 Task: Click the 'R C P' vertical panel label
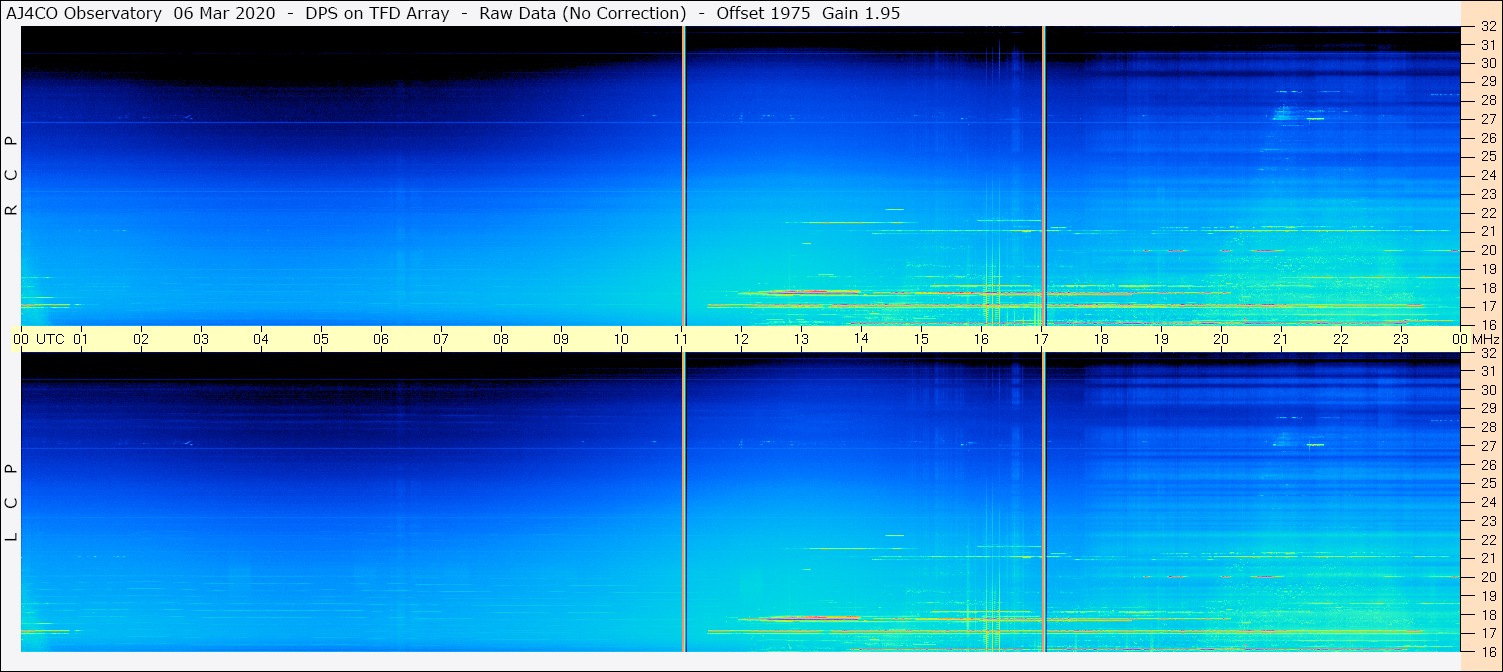pos(12,176)
